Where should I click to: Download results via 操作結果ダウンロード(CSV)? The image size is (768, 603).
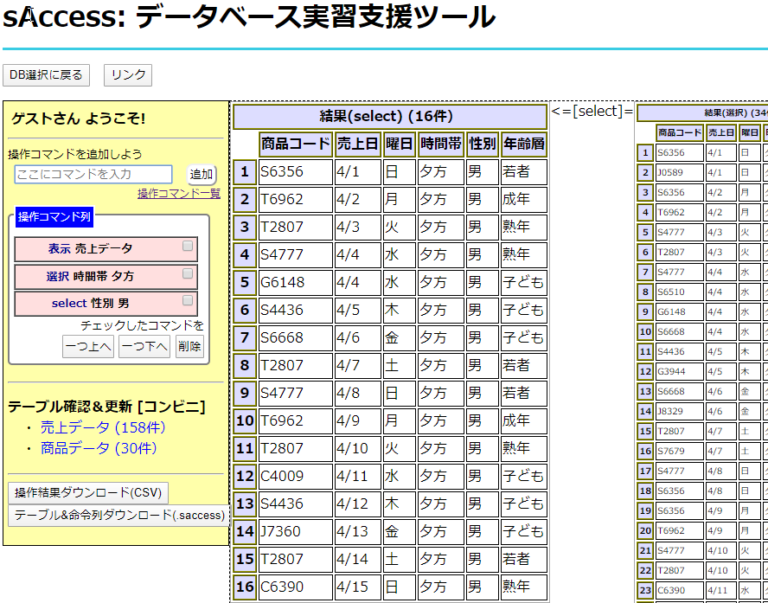(x=88, y=493)
